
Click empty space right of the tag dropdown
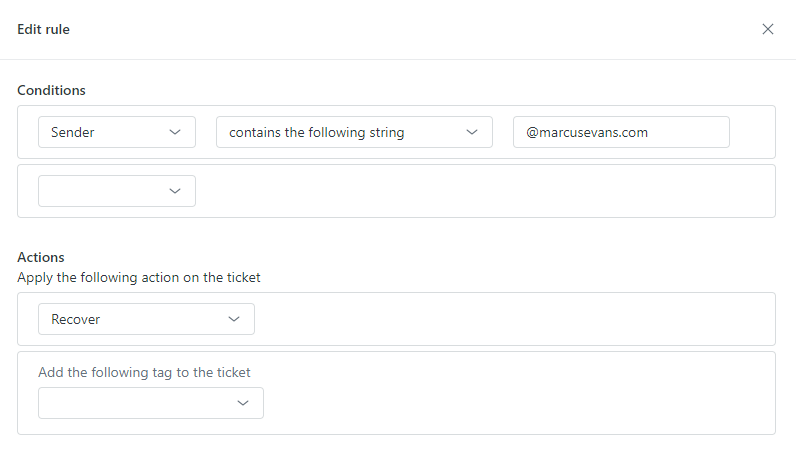coord(518,403)
